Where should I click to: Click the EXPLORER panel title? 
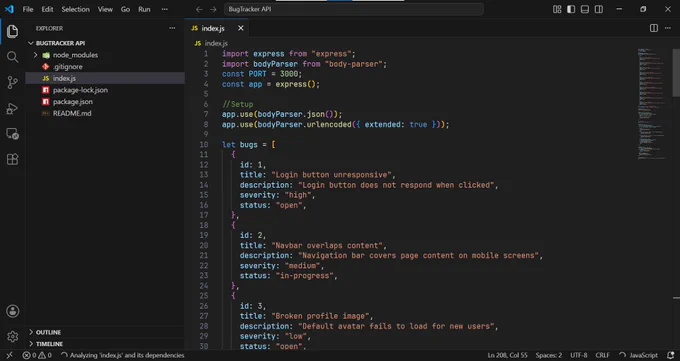click(49, 28)
